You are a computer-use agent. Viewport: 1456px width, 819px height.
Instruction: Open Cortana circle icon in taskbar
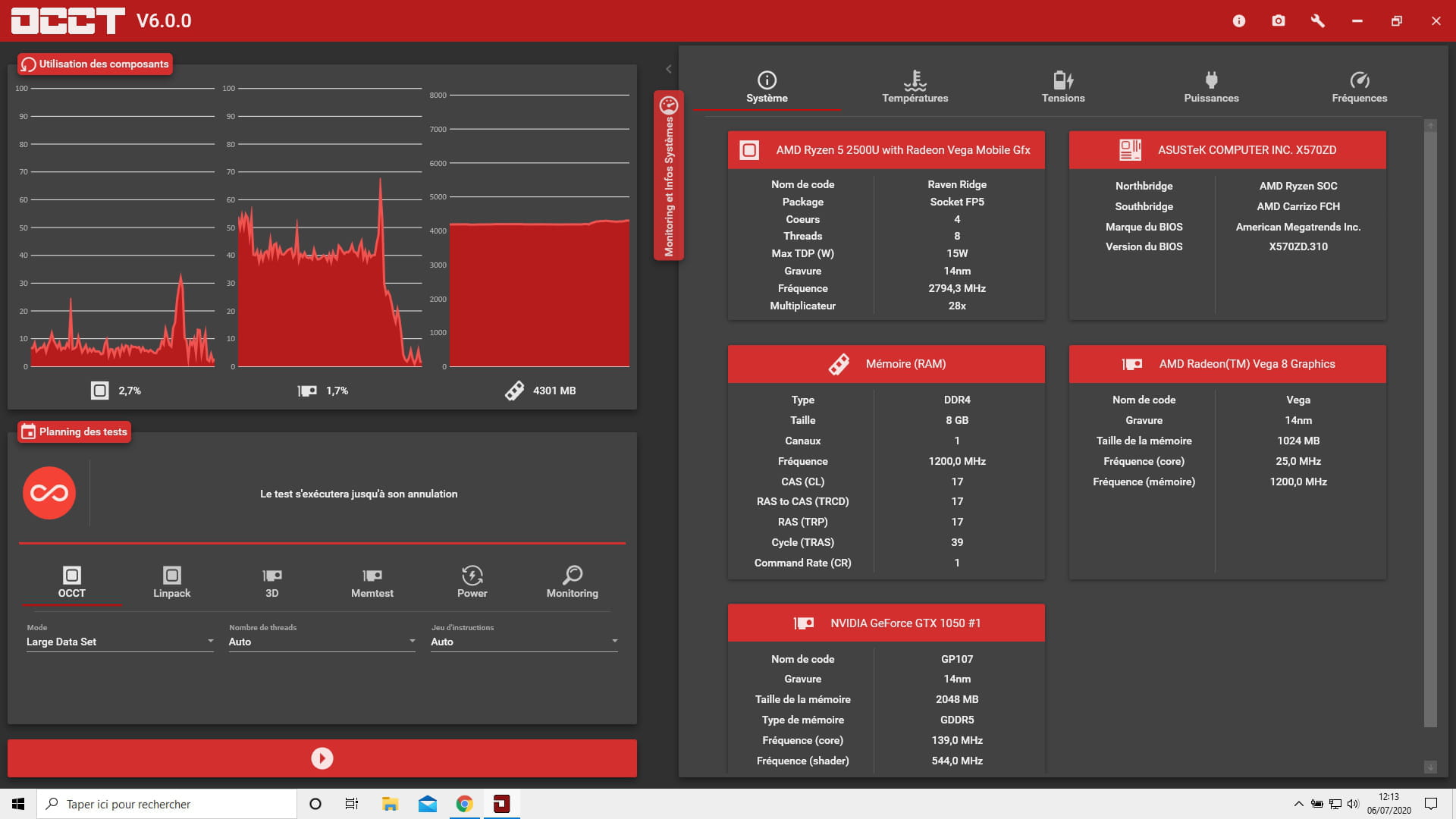tap(315, 804)
